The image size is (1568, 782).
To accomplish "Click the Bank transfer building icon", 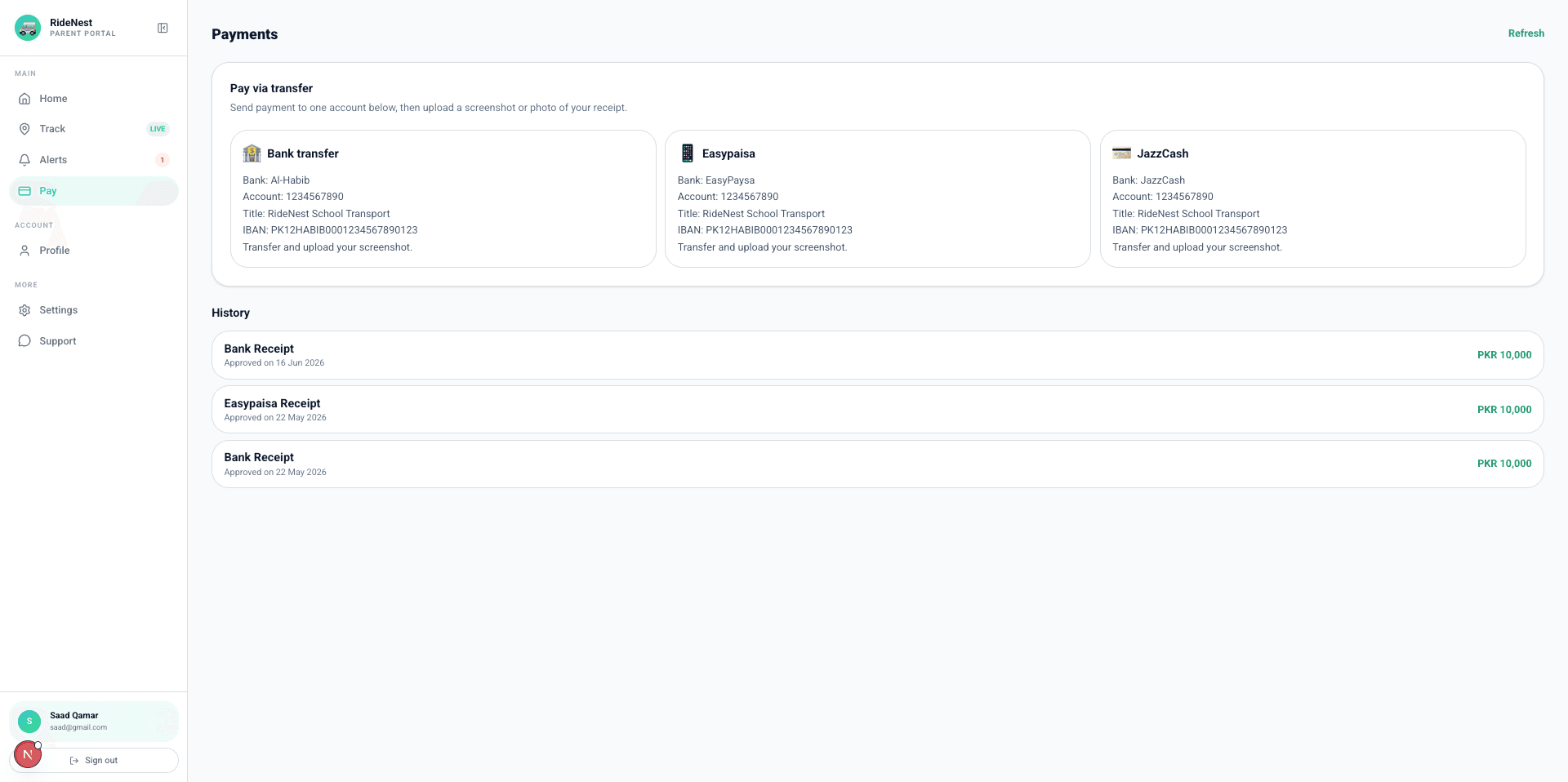I will point(252,153).
